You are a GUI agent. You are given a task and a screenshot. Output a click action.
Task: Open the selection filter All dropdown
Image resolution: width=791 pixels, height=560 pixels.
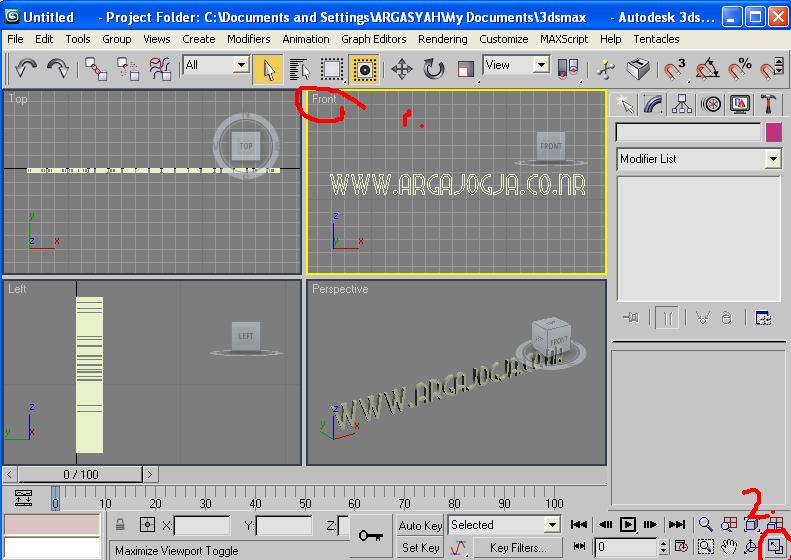(241, 65)
